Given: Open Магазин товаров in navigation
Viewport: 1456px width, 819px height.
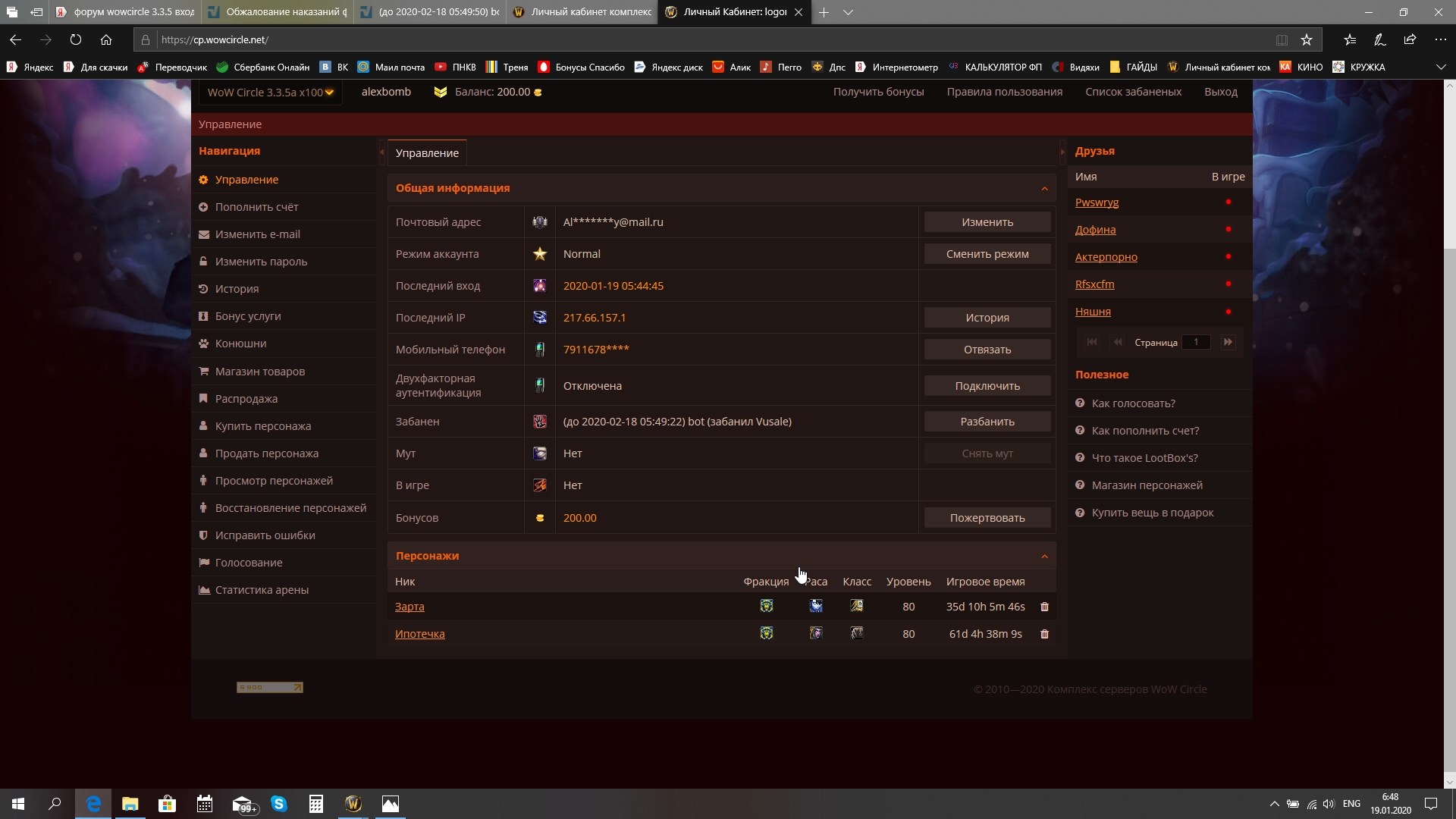Looking at the screenshot, I should tap(259, 372).
